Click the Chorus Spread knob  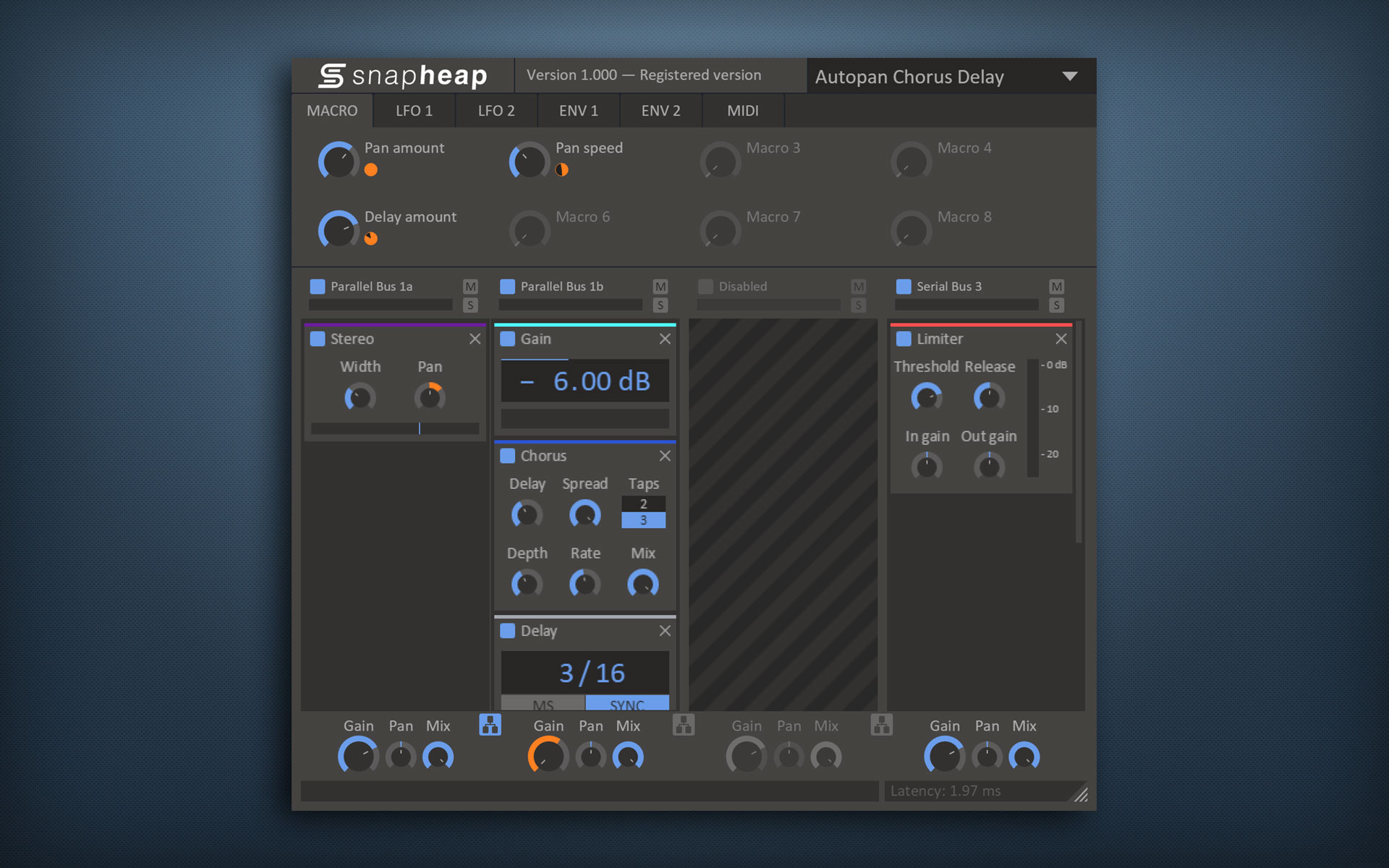(x=585, y=514)
